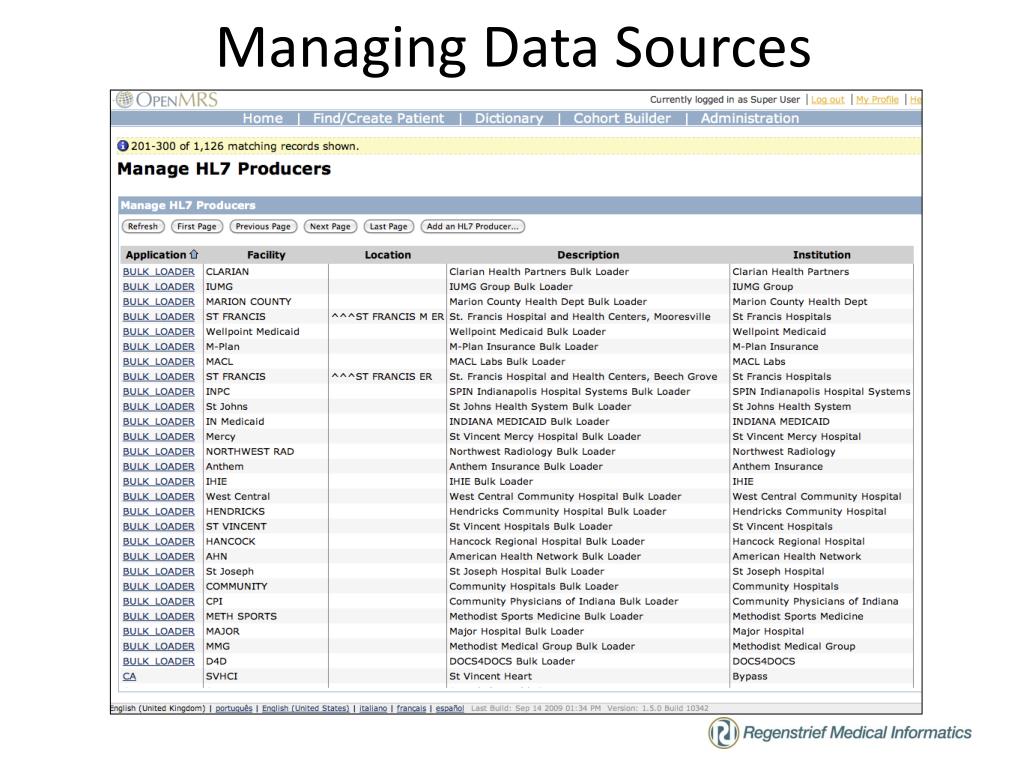Advance to the Next Page
The width and height of the screenshot is (1024, 768).
coord(330,227)
